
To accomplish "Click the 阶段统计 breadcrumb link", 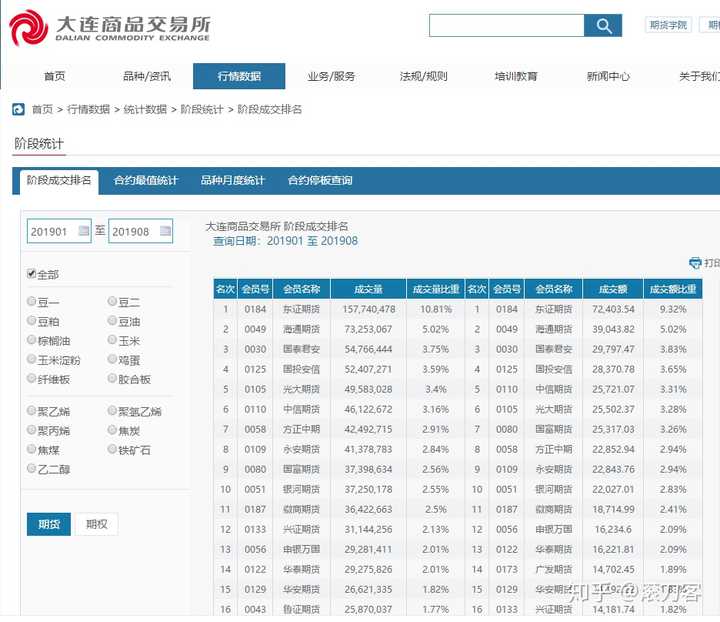I will tap(202, 109).
